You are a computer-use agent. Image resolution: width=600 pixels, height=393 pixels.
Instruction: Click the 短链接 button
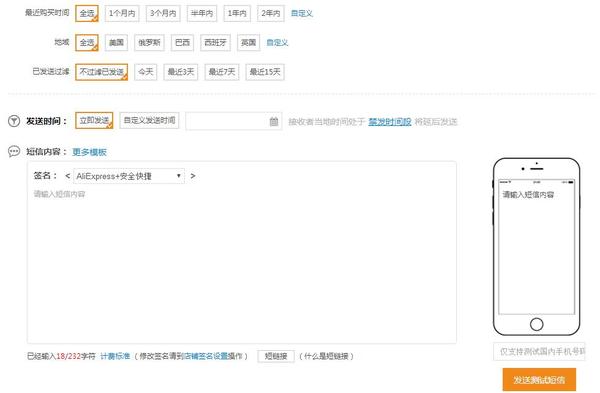pyautogui.click(x=276, y=356)
